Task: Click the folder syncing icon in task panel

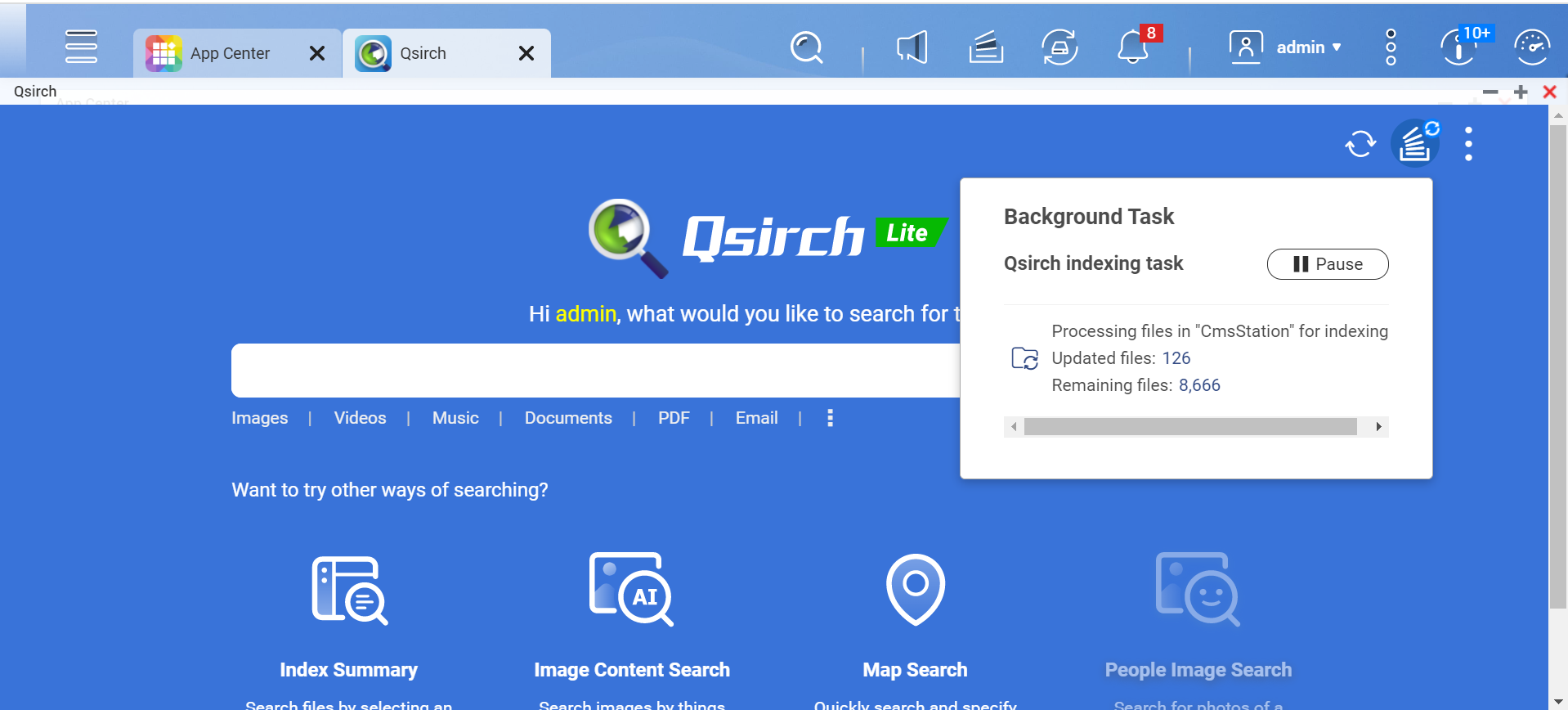Action: click(1025, 358)
